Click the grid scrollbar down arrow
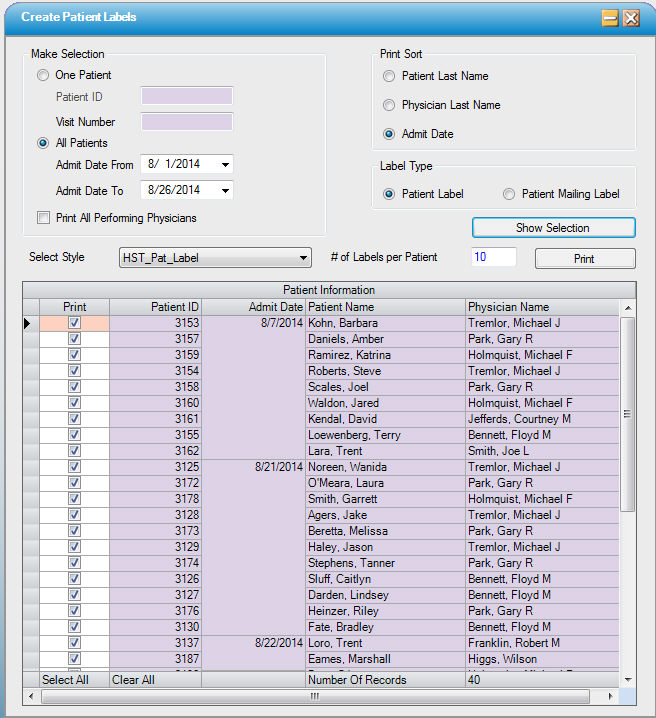Image resolution: width=656 pixels, height=718 pixels. tap(627, 679)
